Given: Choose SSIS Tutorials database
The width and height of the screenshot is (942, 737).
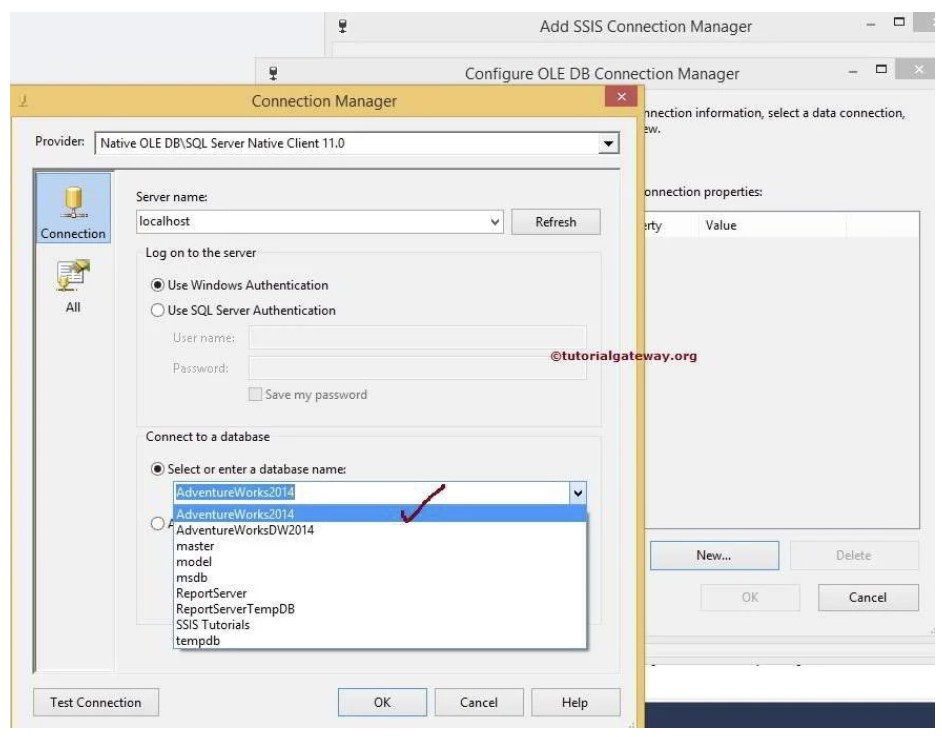Looking at the screenshot, I should tap(380, 625).
